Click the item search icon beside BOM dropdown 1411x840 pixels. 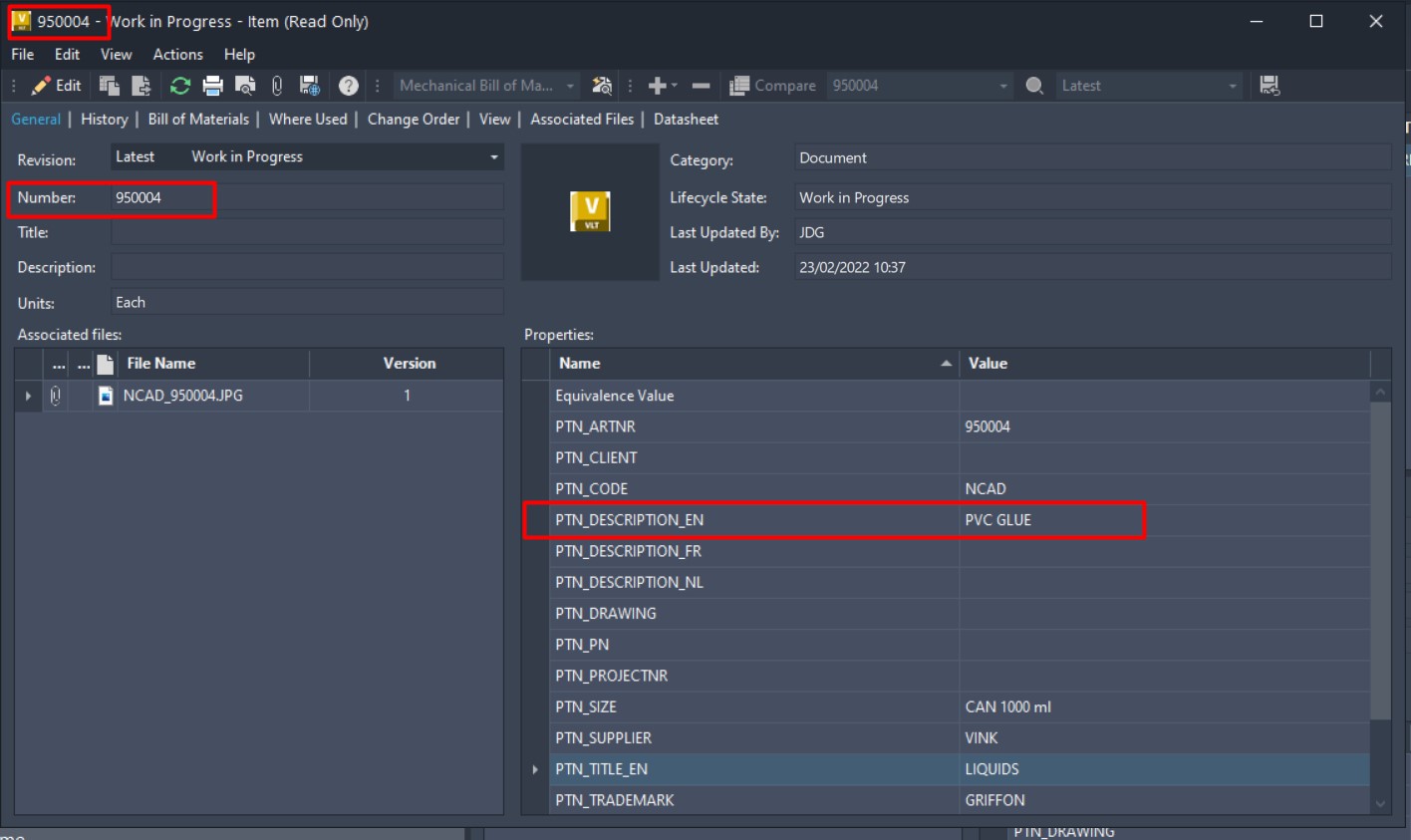[x=602, y=85]
